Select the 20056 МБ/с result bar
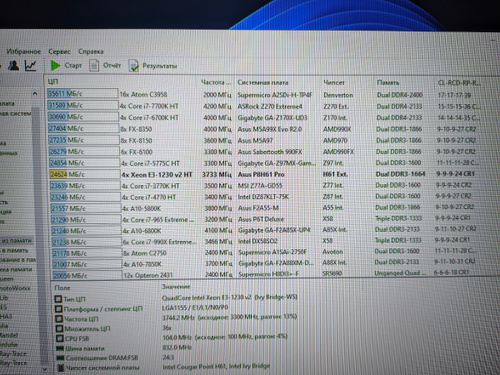Viewport: 500px width, 375px height. (87, 275)
